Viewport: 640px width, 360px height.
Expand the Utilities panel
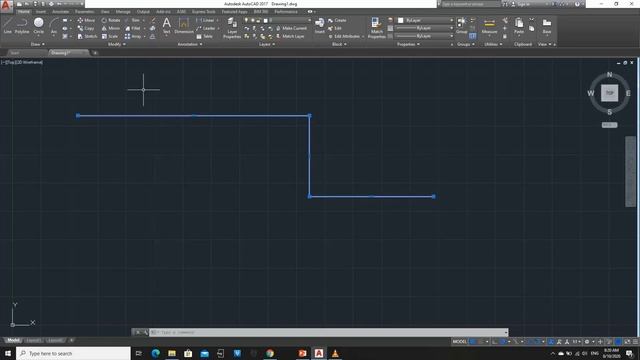pos(493,44)
